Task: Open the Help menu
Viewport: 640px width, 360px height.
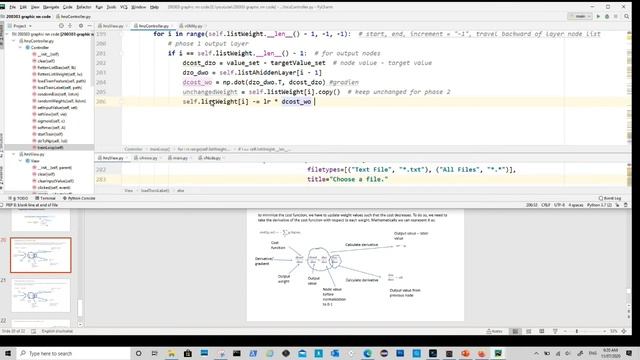Action: (154, 7)
